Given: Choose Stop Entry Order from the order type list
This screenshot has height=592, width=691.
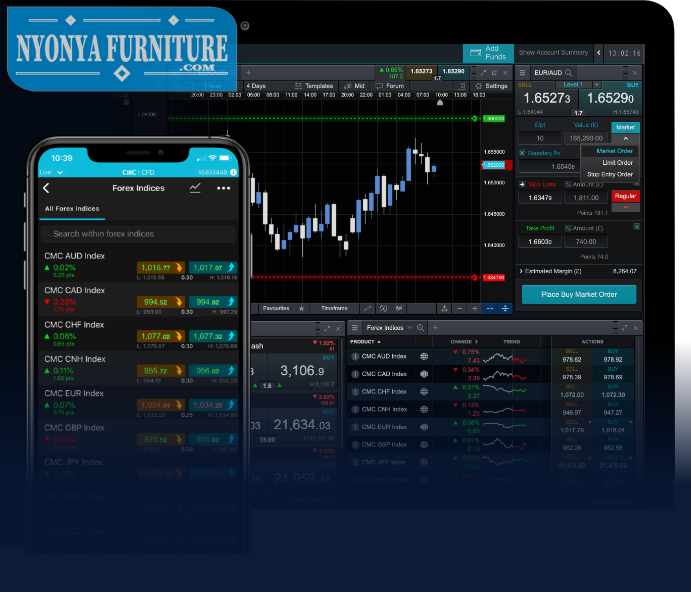Looking at the screenshot, I should tap(609, 175).
